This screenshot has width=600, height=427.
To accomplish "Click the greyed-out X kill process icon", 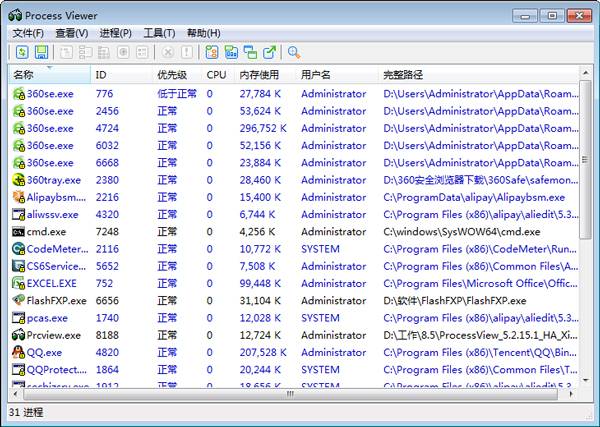I will pos(168,52).
